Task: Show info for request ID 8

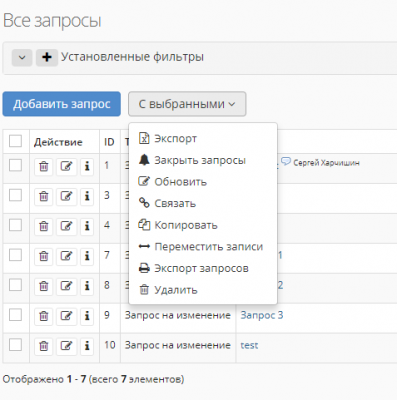Action: click(87, 286)
